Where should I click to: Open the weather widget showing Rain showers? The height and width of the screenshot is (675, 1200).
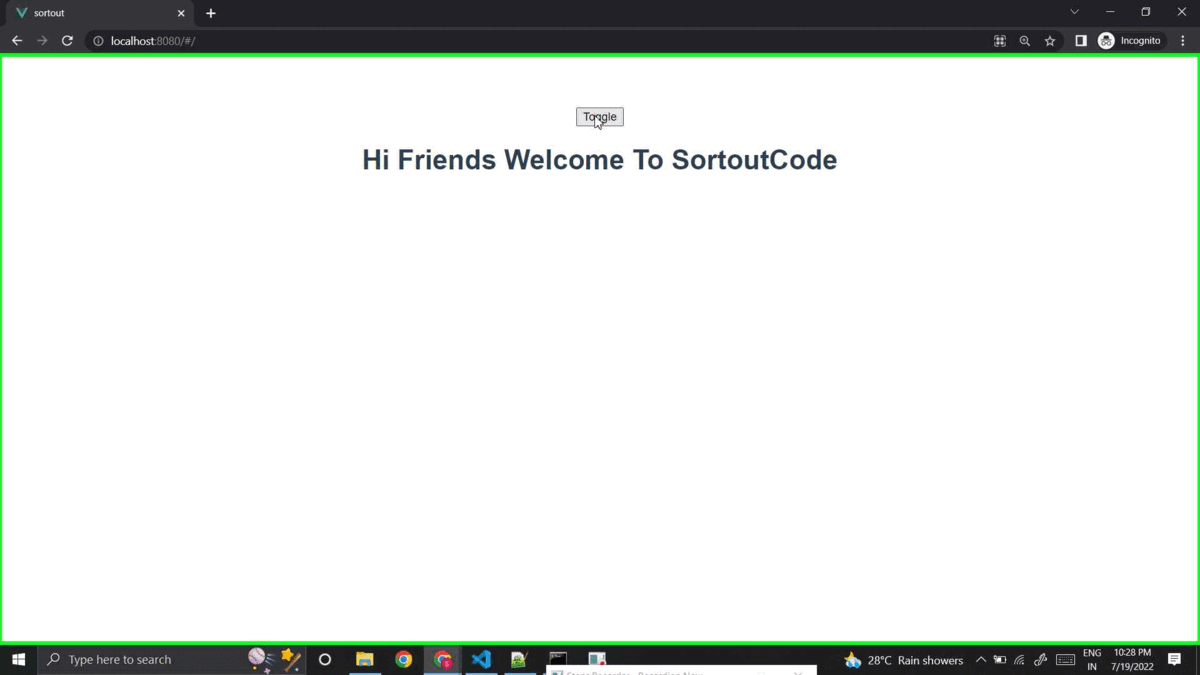coord(904,660)
